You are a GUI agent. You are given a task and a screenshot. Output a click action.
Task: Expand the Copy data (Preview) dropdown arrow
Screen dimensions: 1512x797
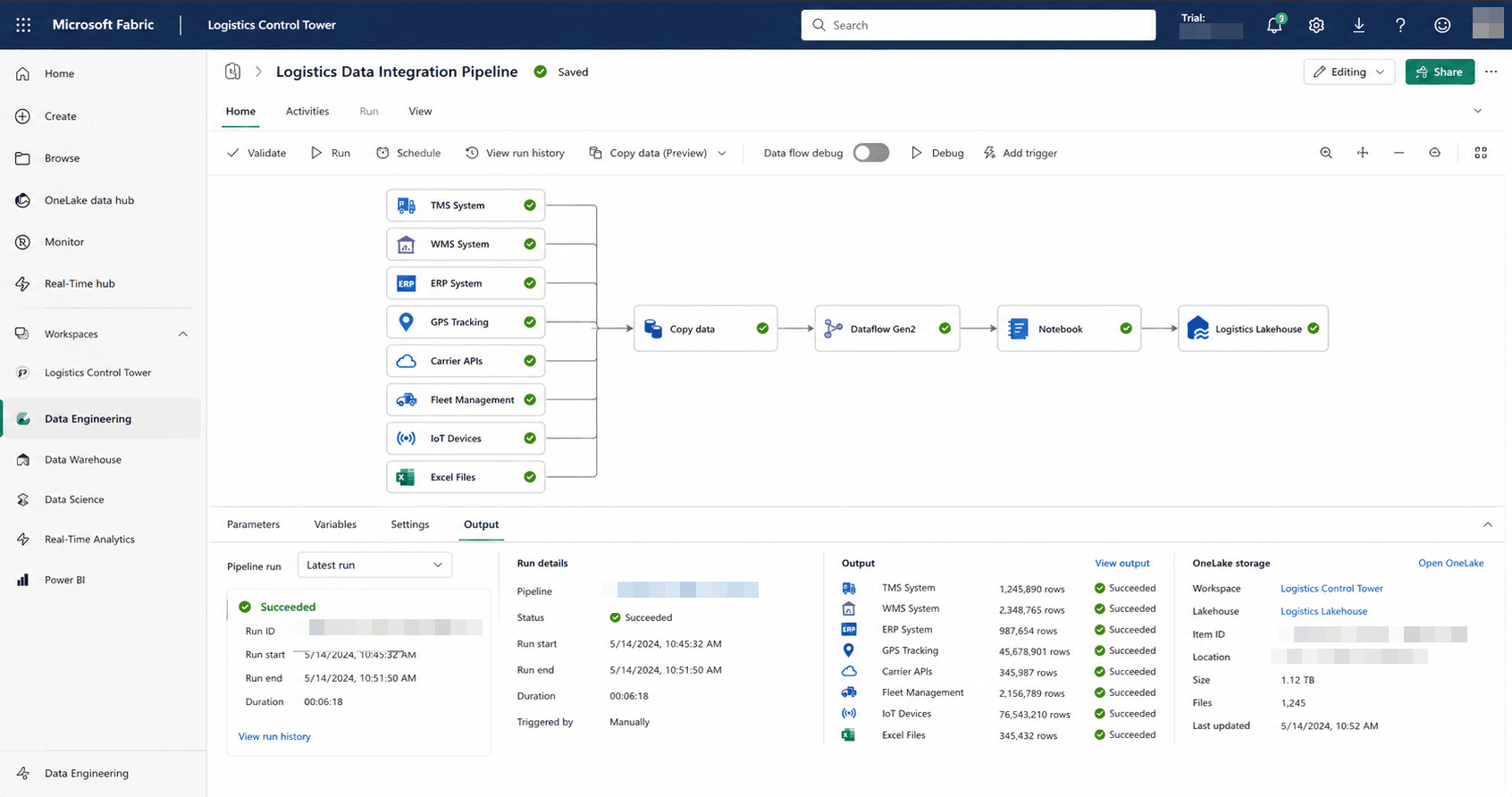[x=722, y=153]
